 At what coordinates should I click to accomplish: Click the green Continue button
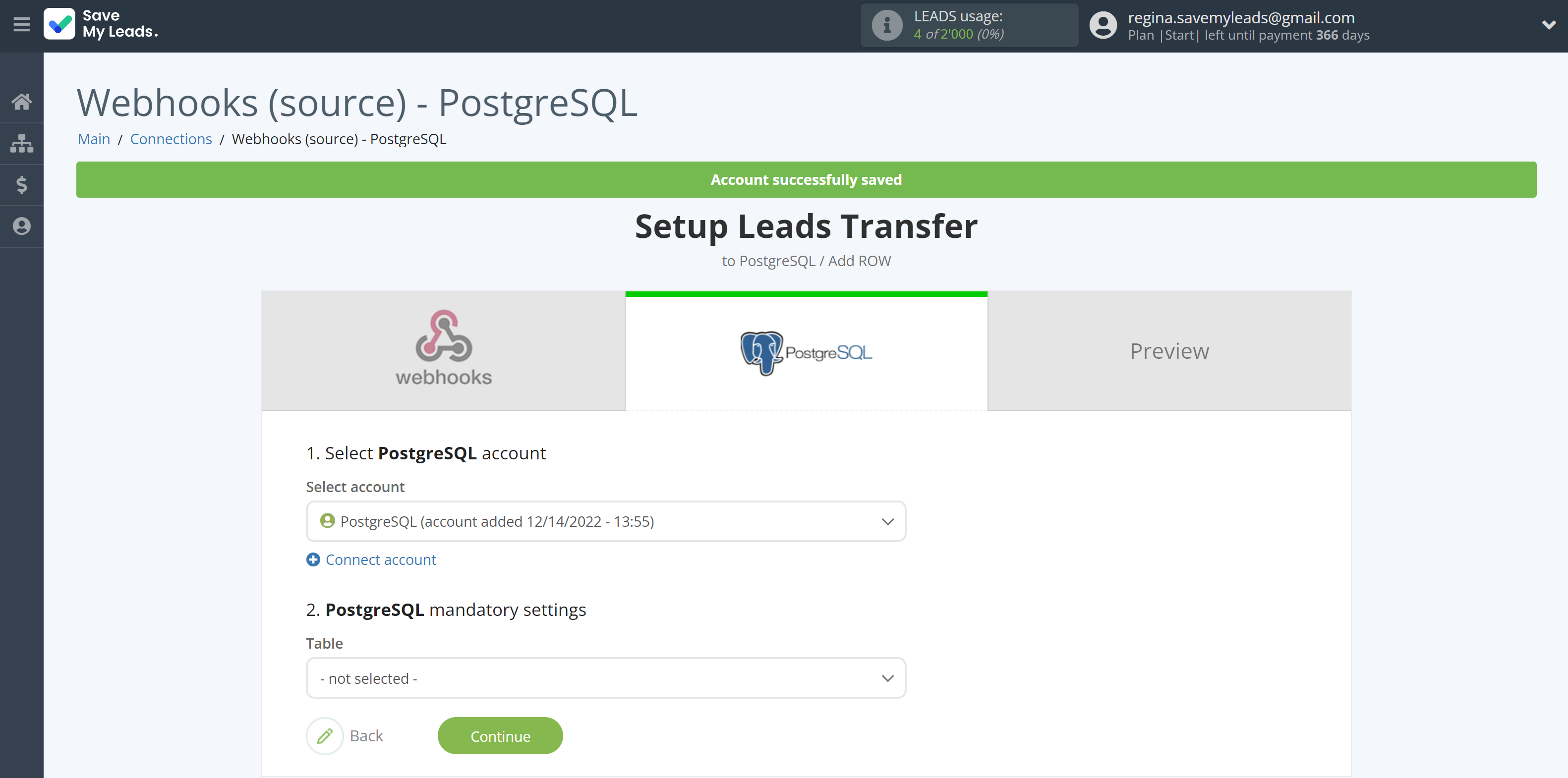pos(500,735)
